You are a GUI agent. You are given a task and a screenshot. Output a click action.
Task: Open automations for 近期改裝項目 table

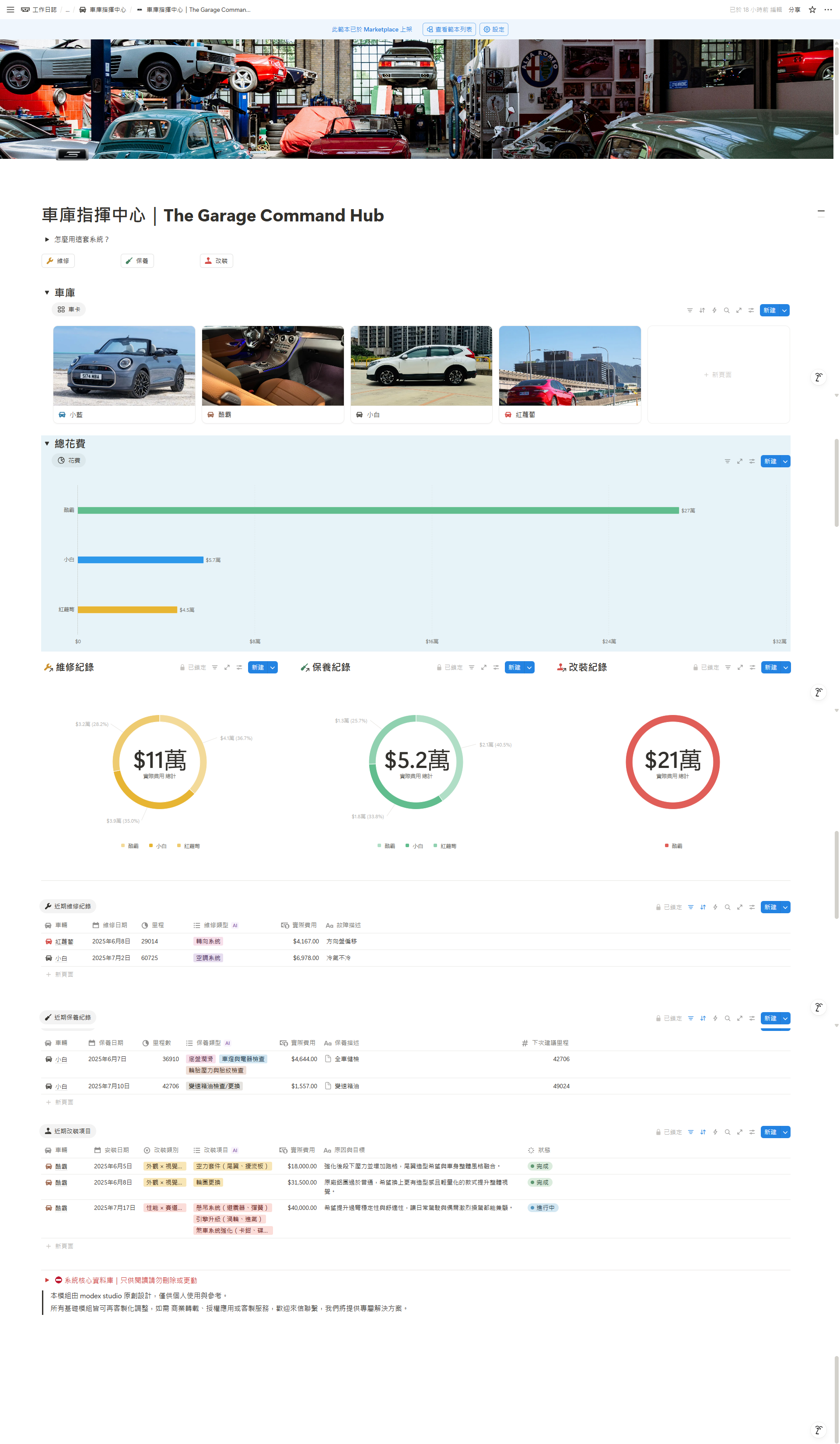(715, 1132)
